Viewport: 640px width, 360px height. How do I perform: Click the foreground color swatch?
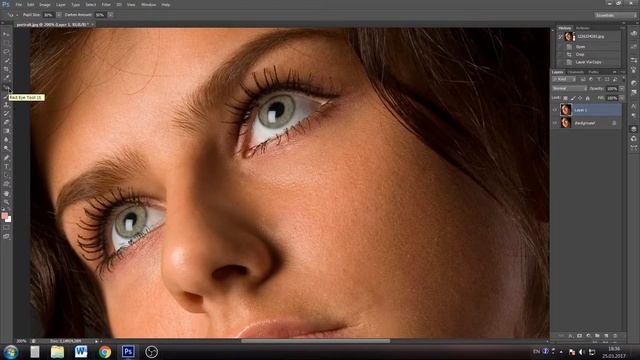click(4, 216)
